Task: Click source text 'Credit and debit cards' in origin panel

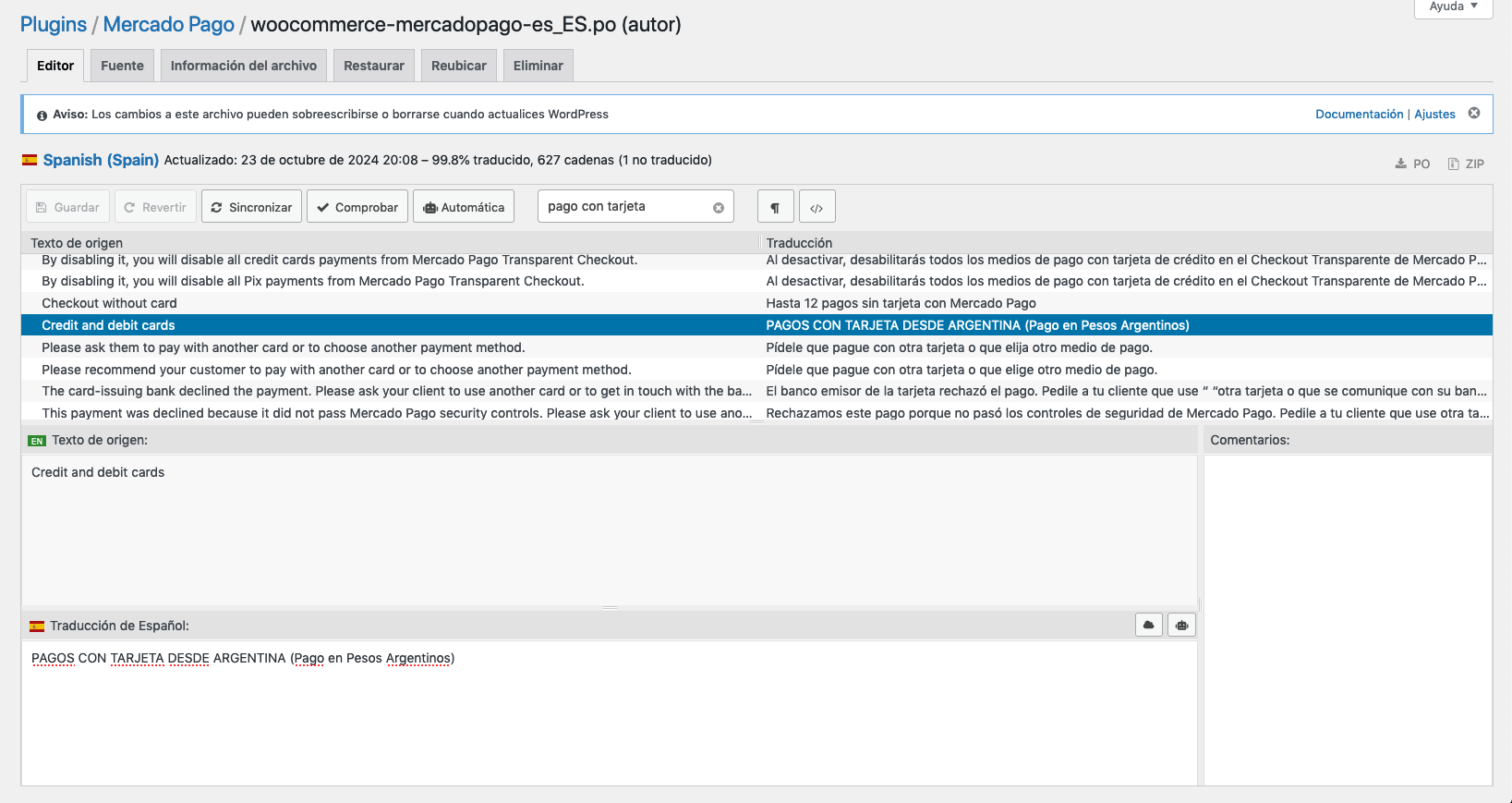Action: point(98,472)
